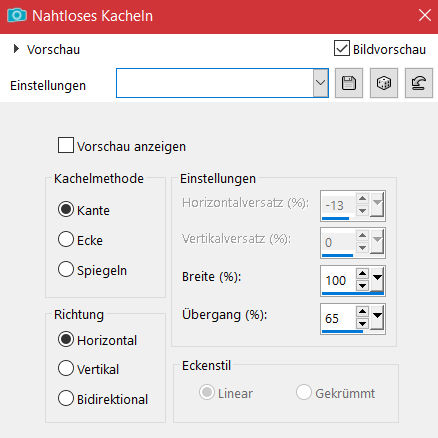Click the Horizontalversatz field showing -13
Image resolution: width=438 pixels, height=438 pixels.
pyautogui.click(x=338, y=205)
